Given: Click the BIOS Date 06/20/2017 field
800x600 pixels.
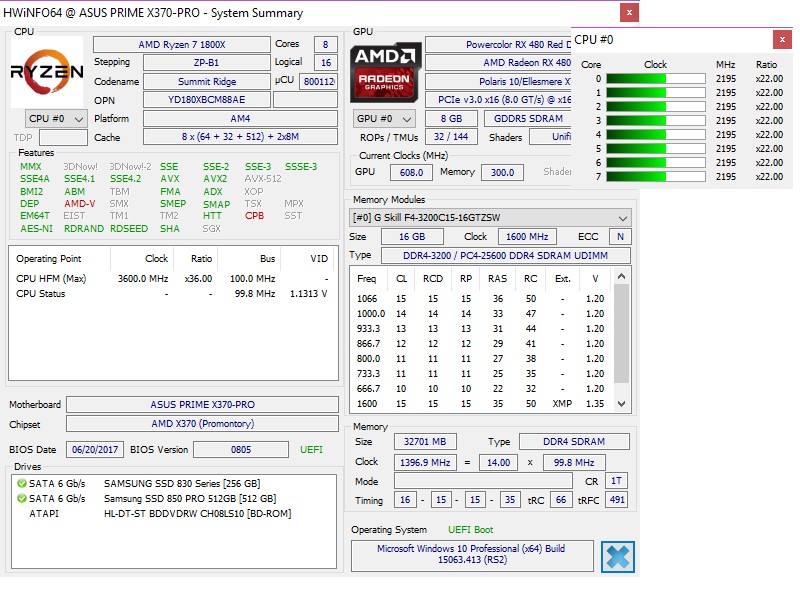Looking at the screenshot, I should pyautogui.click(x=95, y=449).
